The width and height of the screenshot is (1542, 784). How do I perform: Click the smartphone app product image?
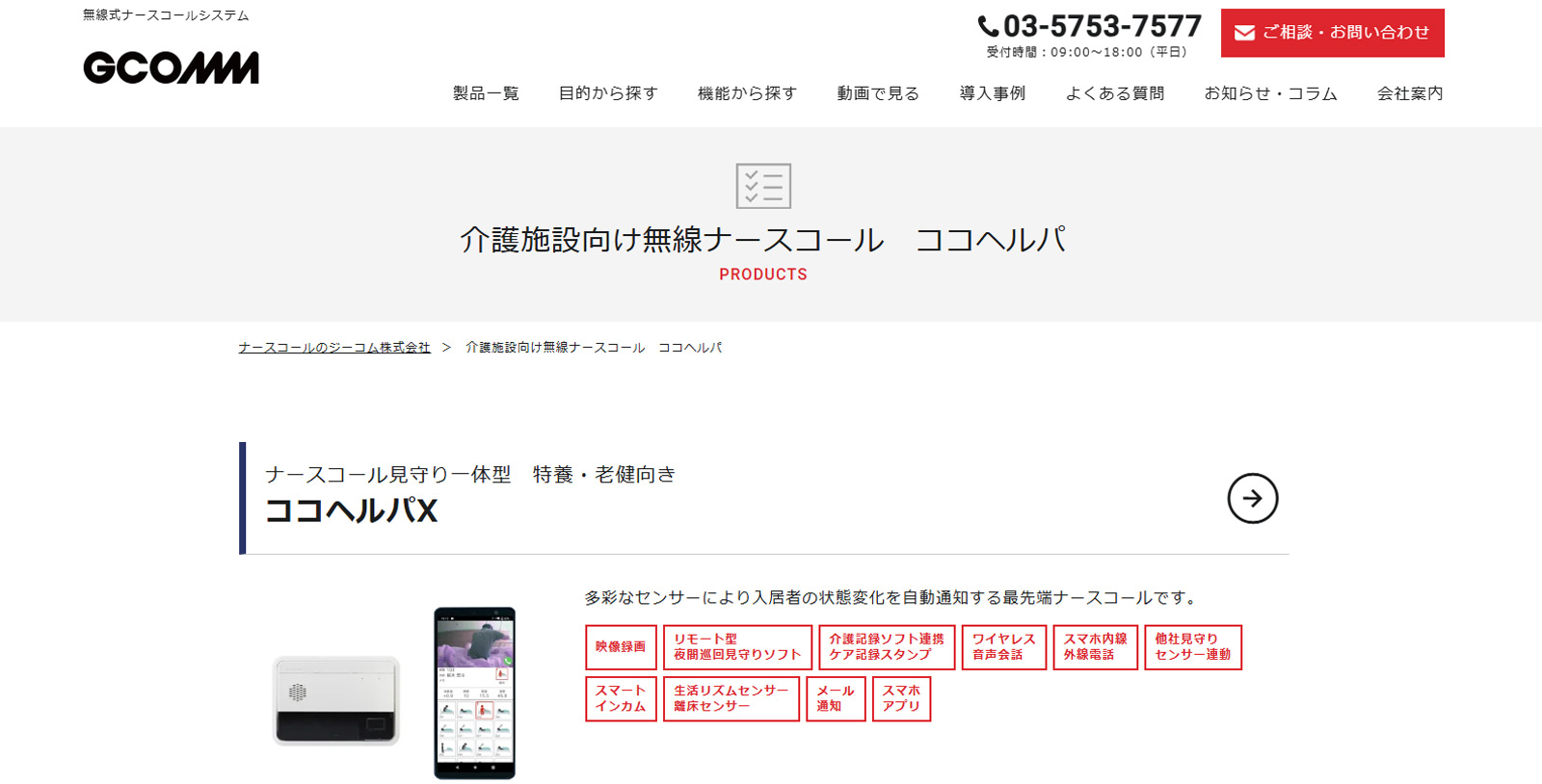click(x=474, y=693)
